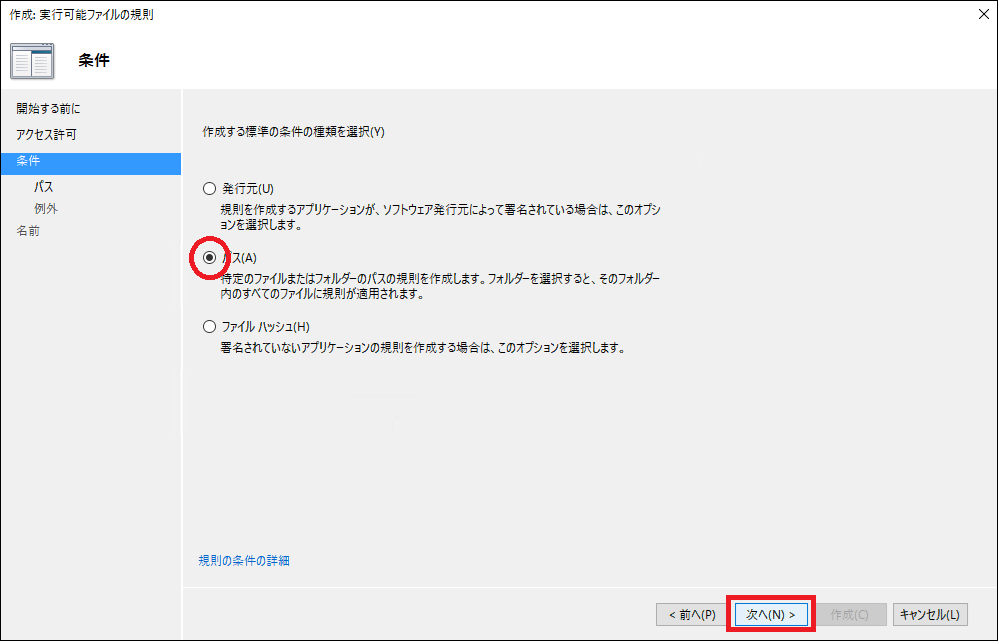998x641 pixels.
Task: Select the パス(A) radio button
Action: [209, 257]
